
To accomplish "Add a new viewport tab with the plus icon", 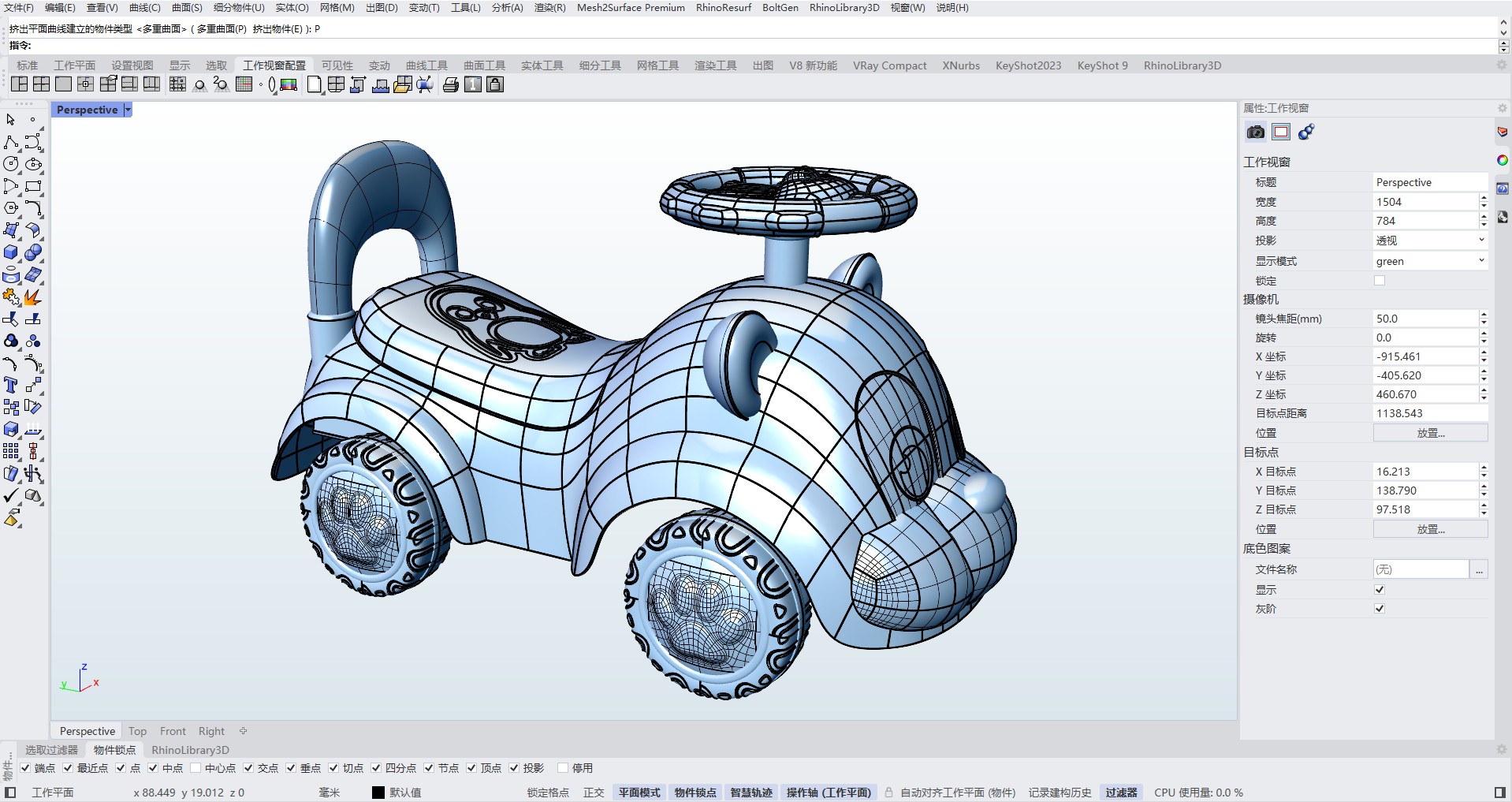I will coord(244,731).
